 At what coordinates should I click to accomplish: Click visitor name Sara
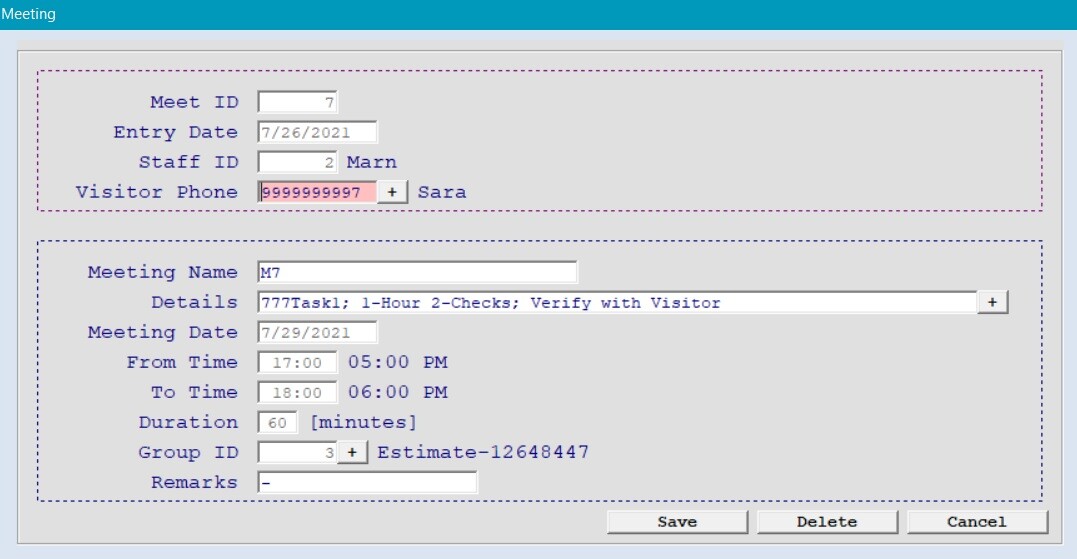point(442,192)
